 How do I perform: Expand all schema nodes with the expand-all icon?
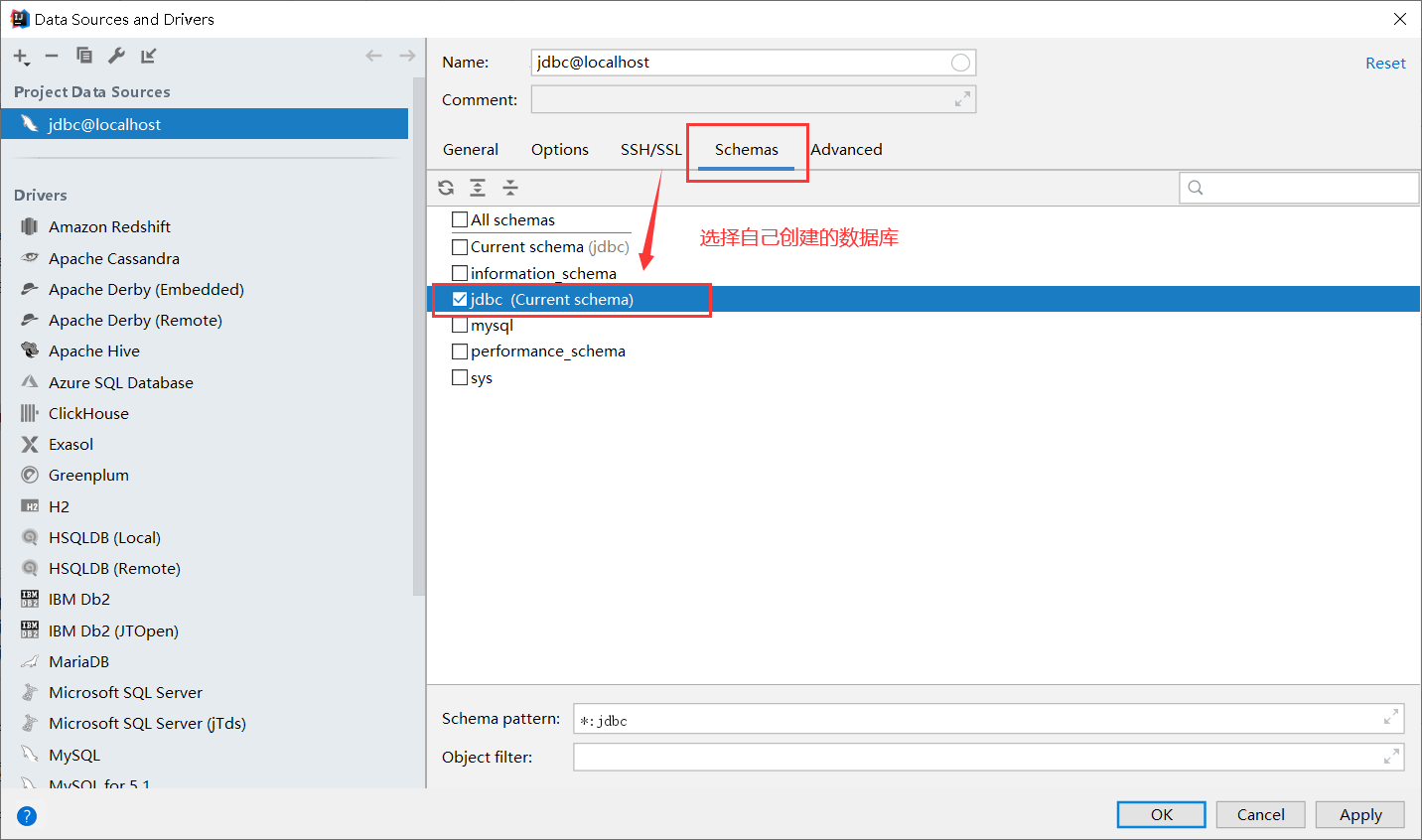pos(478,187)
